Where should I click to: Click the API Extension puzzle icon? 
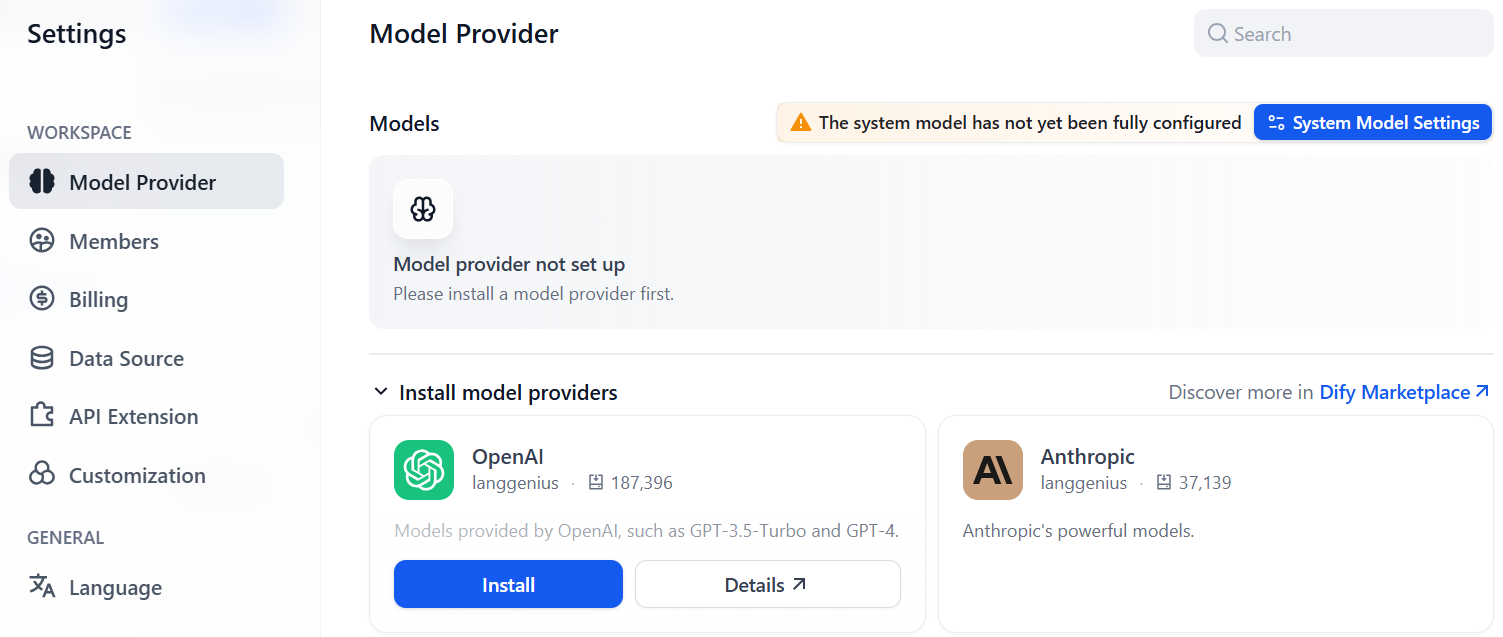(x=42, y=416)
